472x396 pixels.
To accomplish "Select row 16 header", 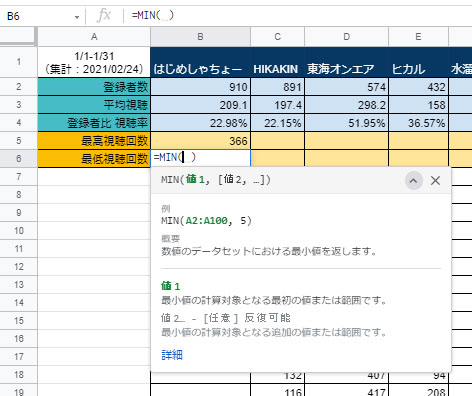I will click(19, 339).
